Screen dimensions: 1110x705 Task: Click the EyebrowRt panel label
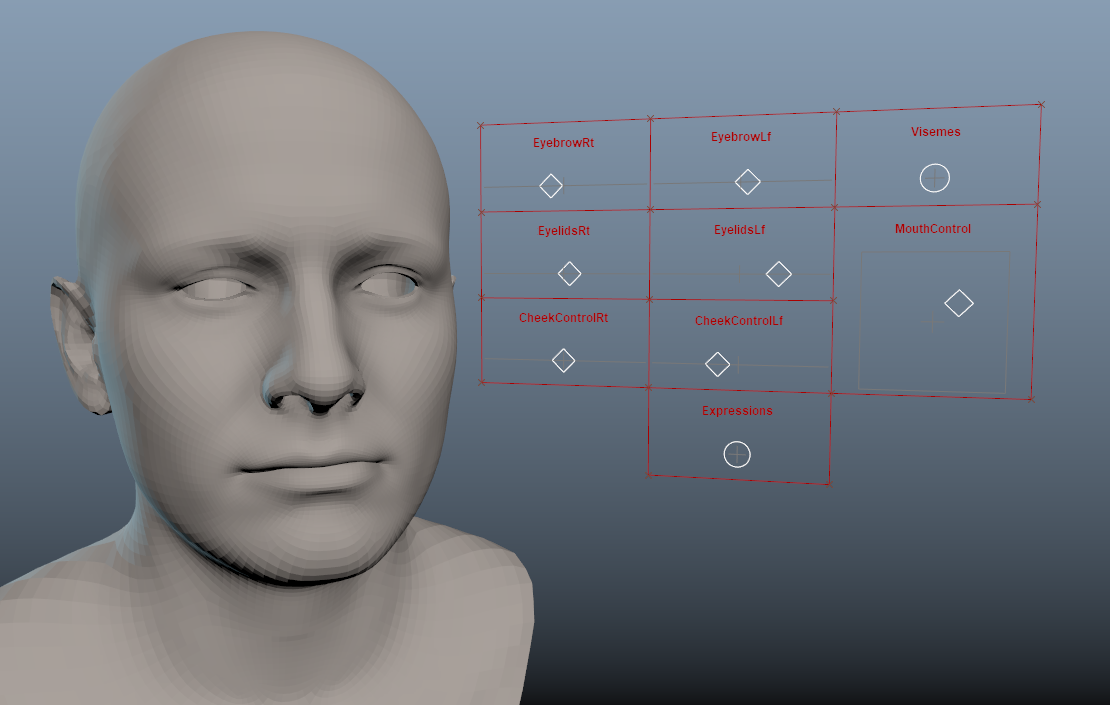(564, 143)
